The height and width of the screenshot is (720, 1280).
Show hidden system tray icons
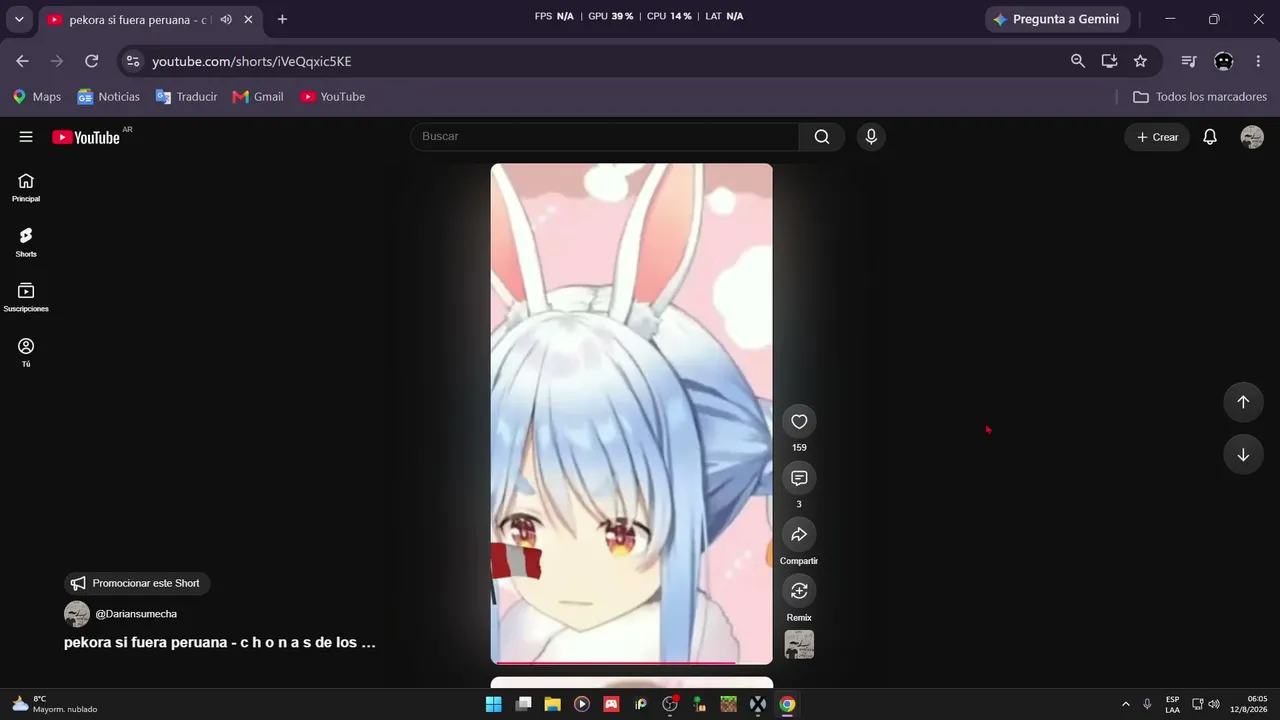[x=1125, y=704]
